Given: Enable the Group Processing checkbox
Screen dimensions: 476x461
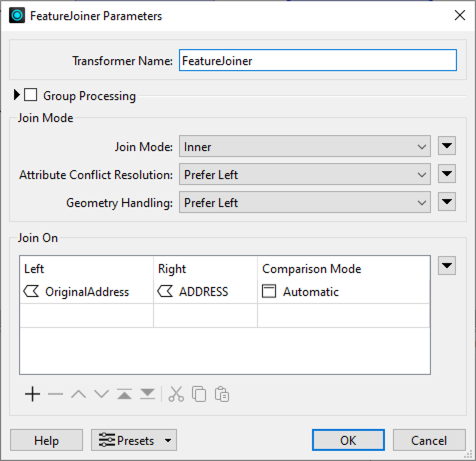Looking at the screenshot, I should coord(31,95).
